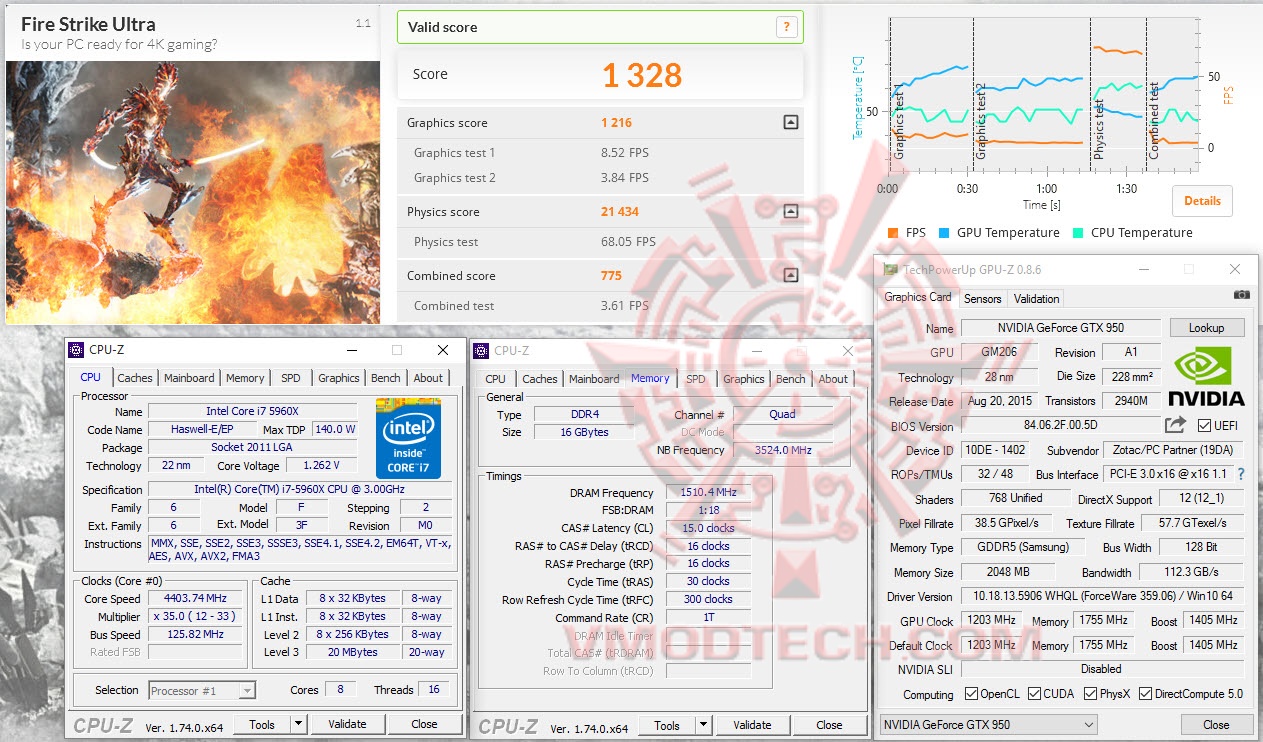Open the Processor #1 selection dropdown

click(203, 690)
